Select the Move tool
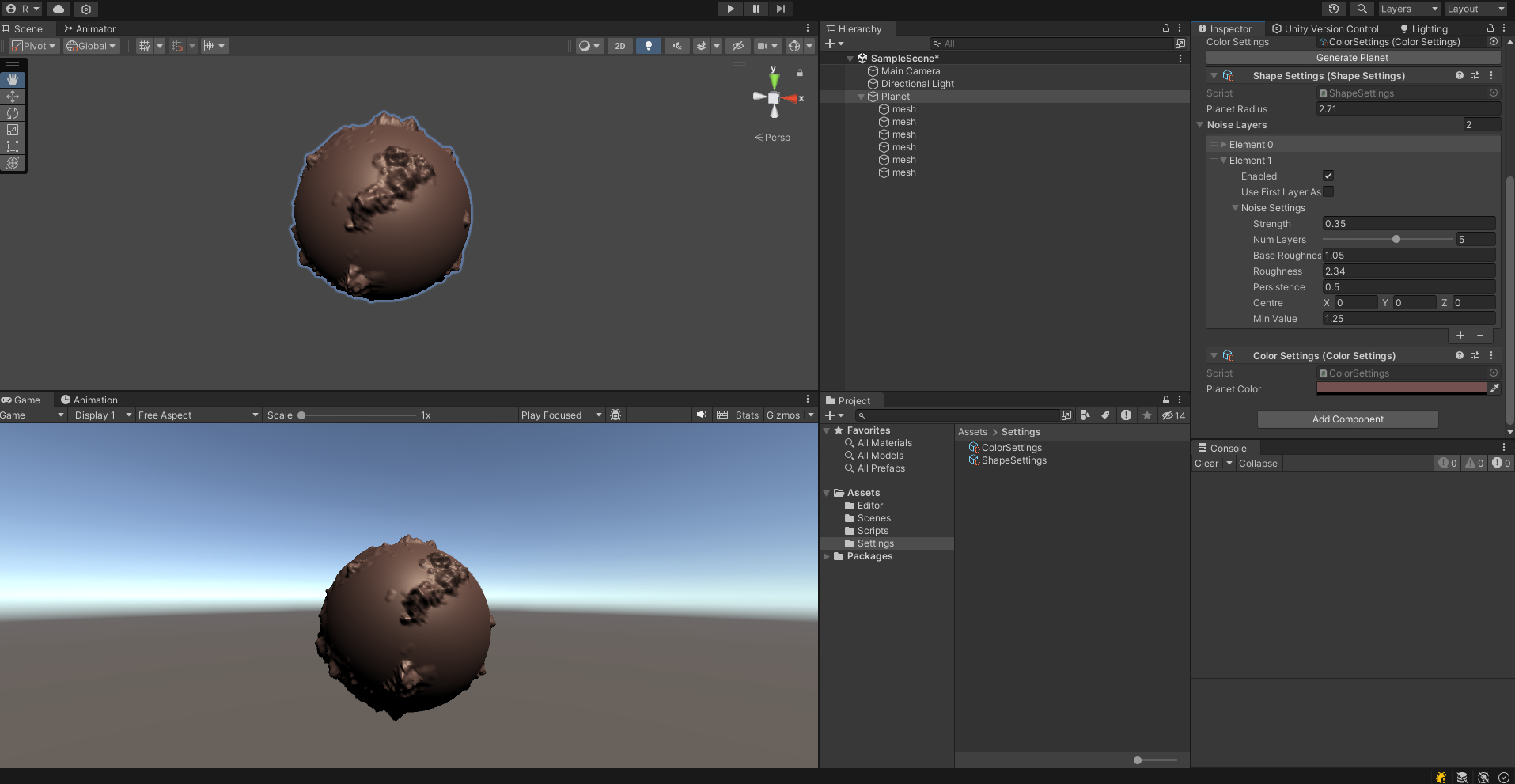The height and width of the screenshot is (784, 1515). [x=13, y=97]
